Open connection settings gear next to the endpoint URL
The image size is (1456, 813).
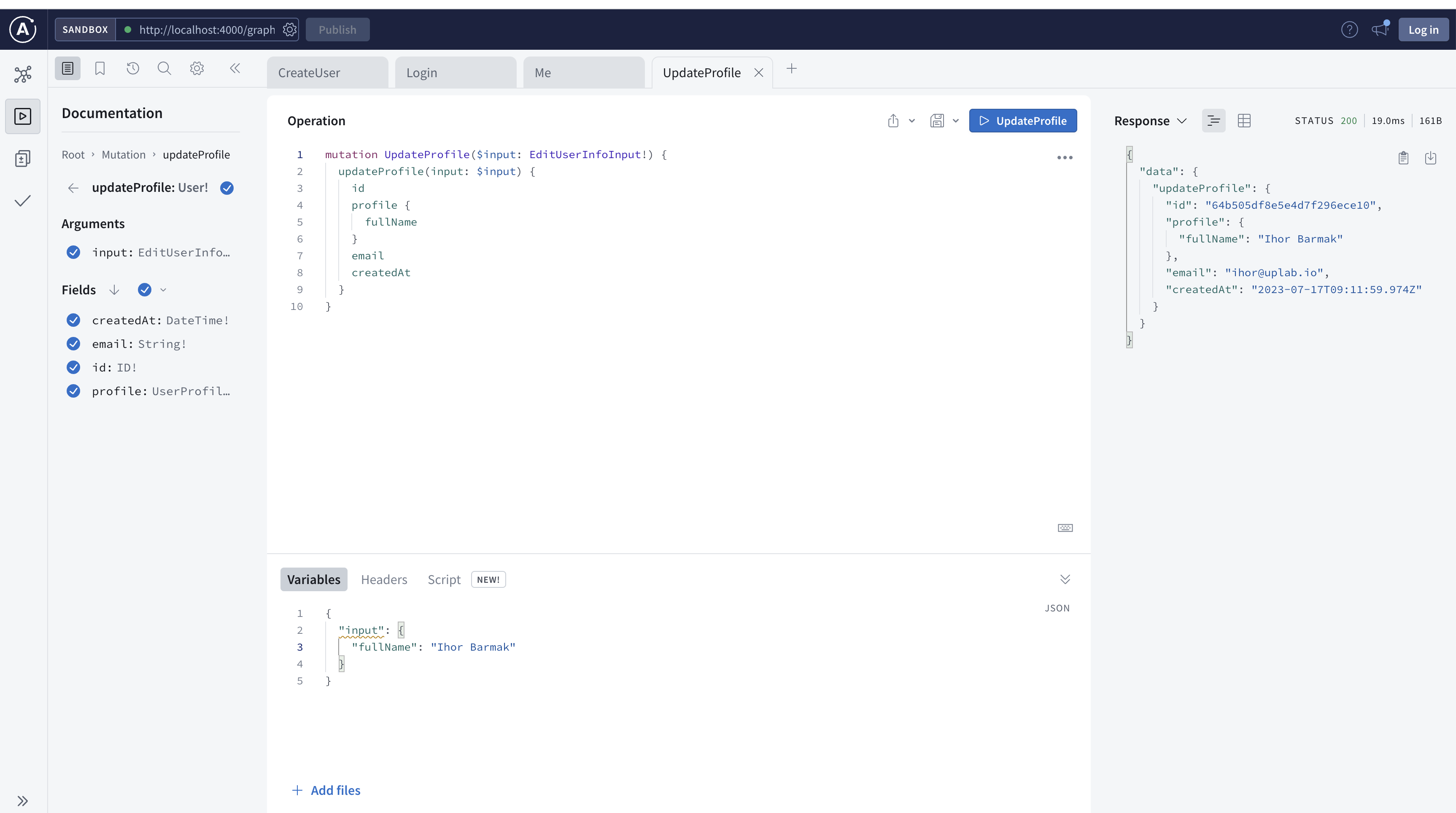pos(289,30)
